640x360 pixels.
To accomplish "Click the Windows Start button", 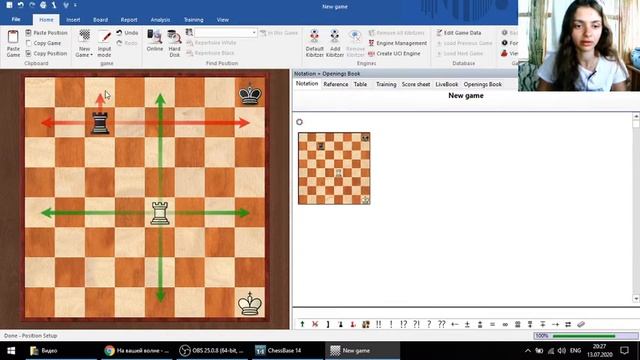I will pos(11,351).
